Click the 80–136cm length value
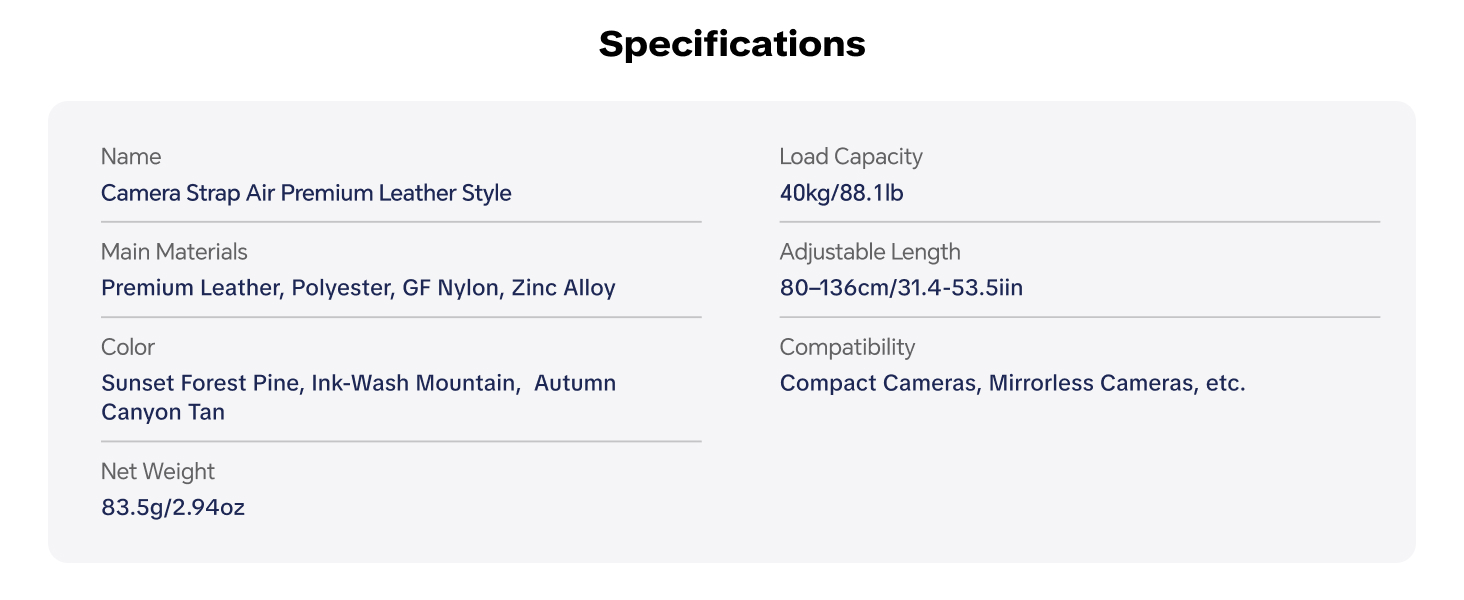Viewport: 1464px width, 600px height. click(x=901, y=288)
